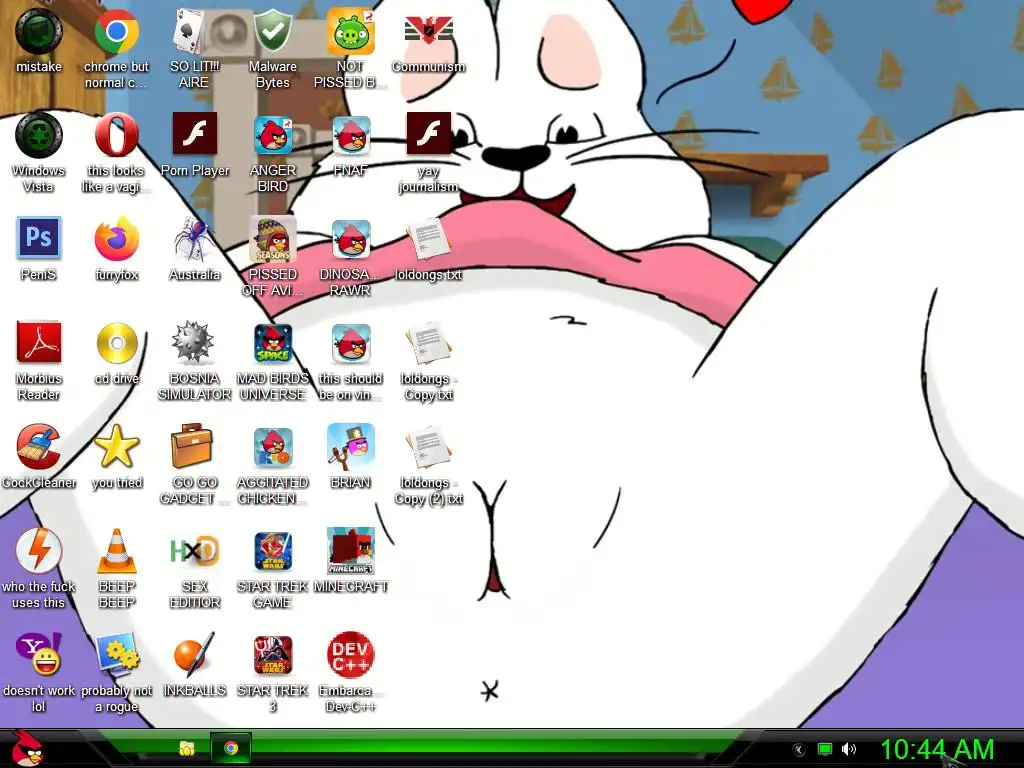This screenshot has width=1024, height=768.
Task: Open the volume speaker tray icon
Action: 848,749
